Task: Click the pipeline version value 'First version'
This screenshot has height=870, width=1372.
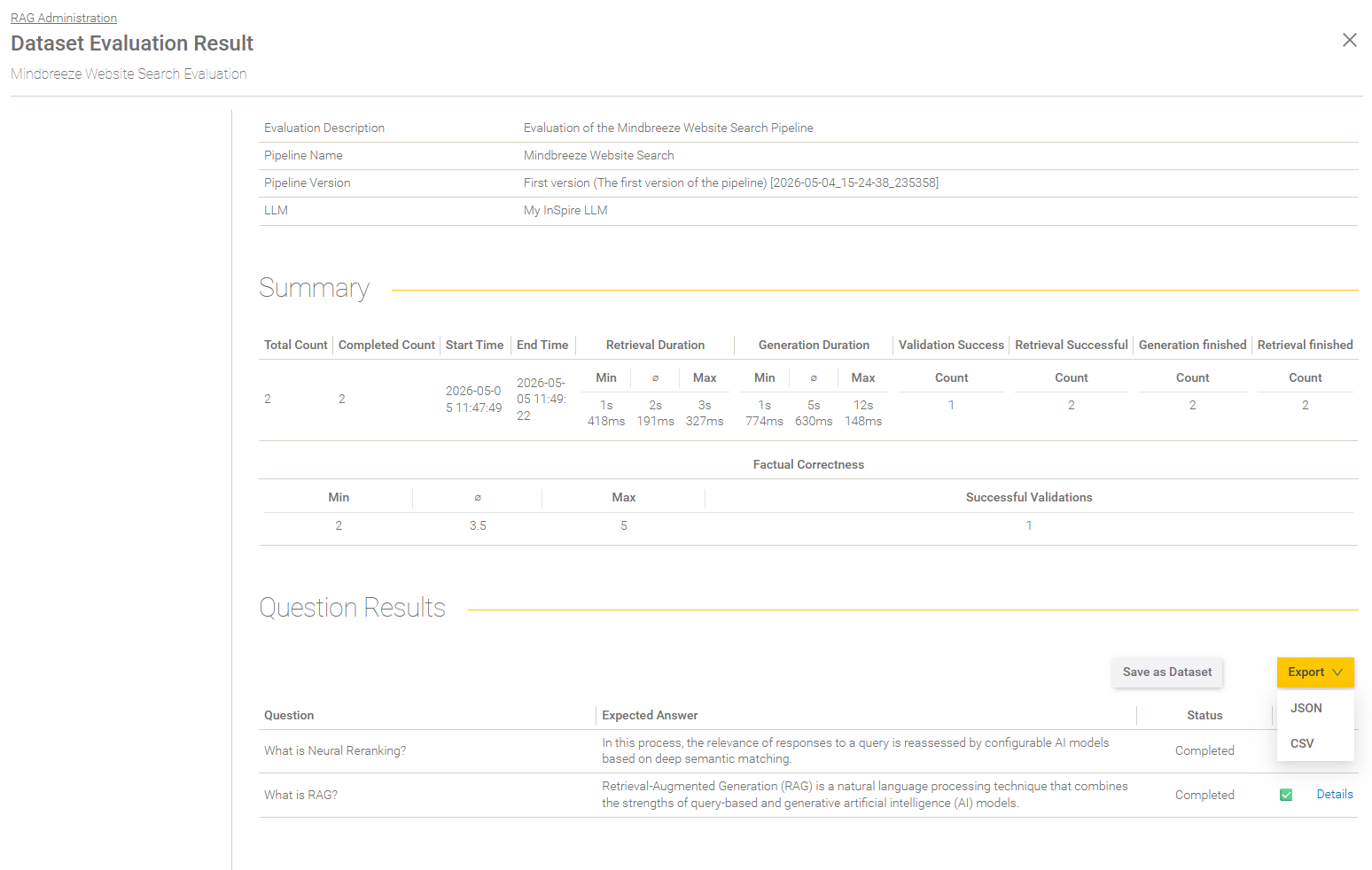Action: [x=731, y=183]
